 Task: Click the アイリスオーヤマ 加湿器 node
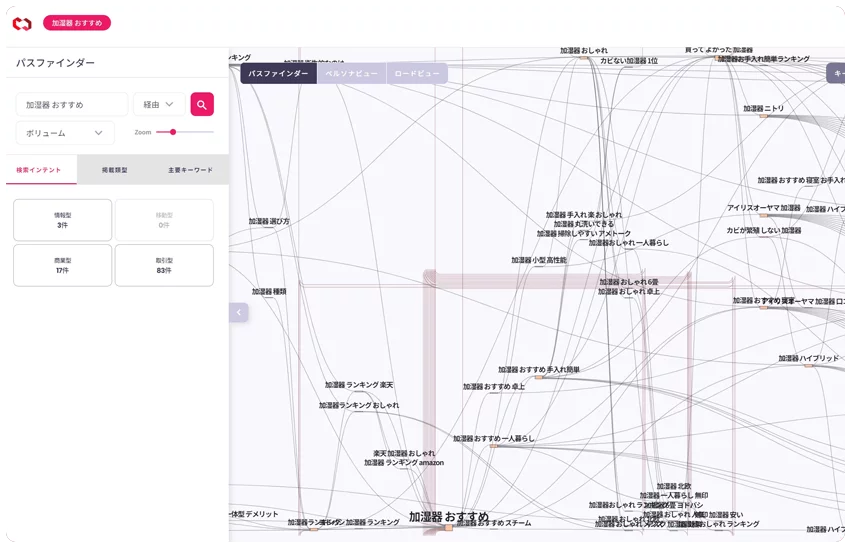pos(763,208)
